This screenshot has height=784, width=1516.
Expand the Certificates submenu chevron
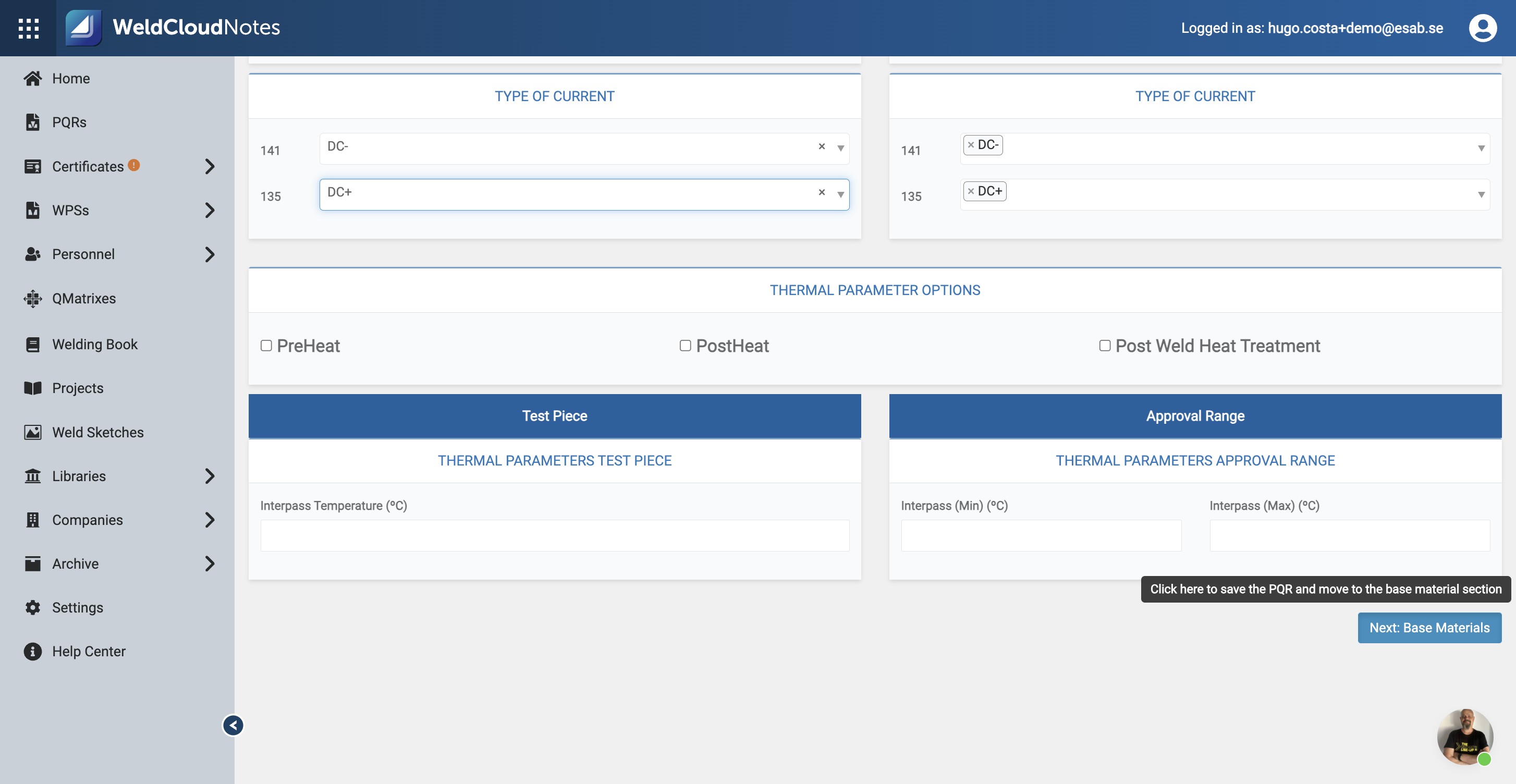[x=210, y=167]
